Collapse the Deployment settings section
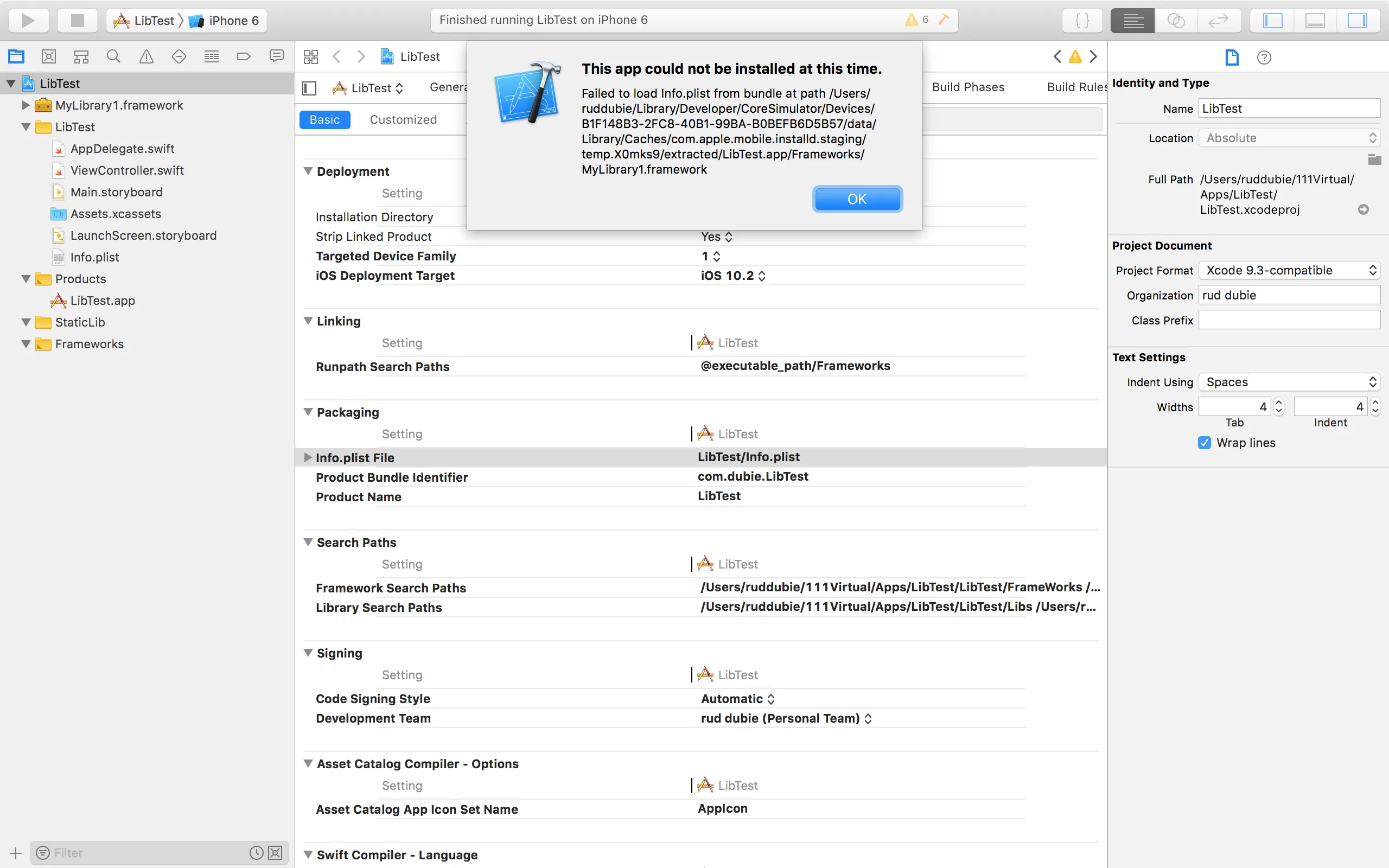Image resolution: width=1389 pixels, height=868 pixels. tap(308, 171)
